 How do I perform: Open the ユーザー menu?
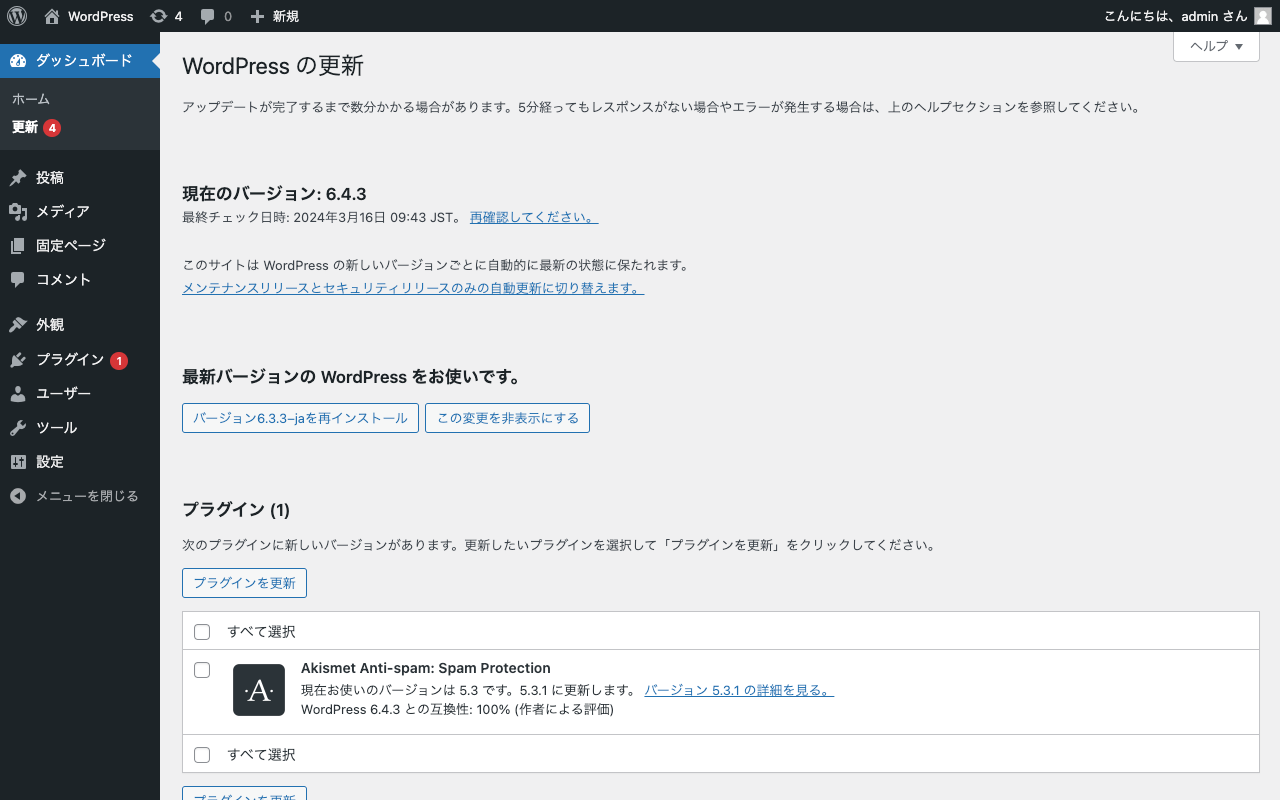80,394
